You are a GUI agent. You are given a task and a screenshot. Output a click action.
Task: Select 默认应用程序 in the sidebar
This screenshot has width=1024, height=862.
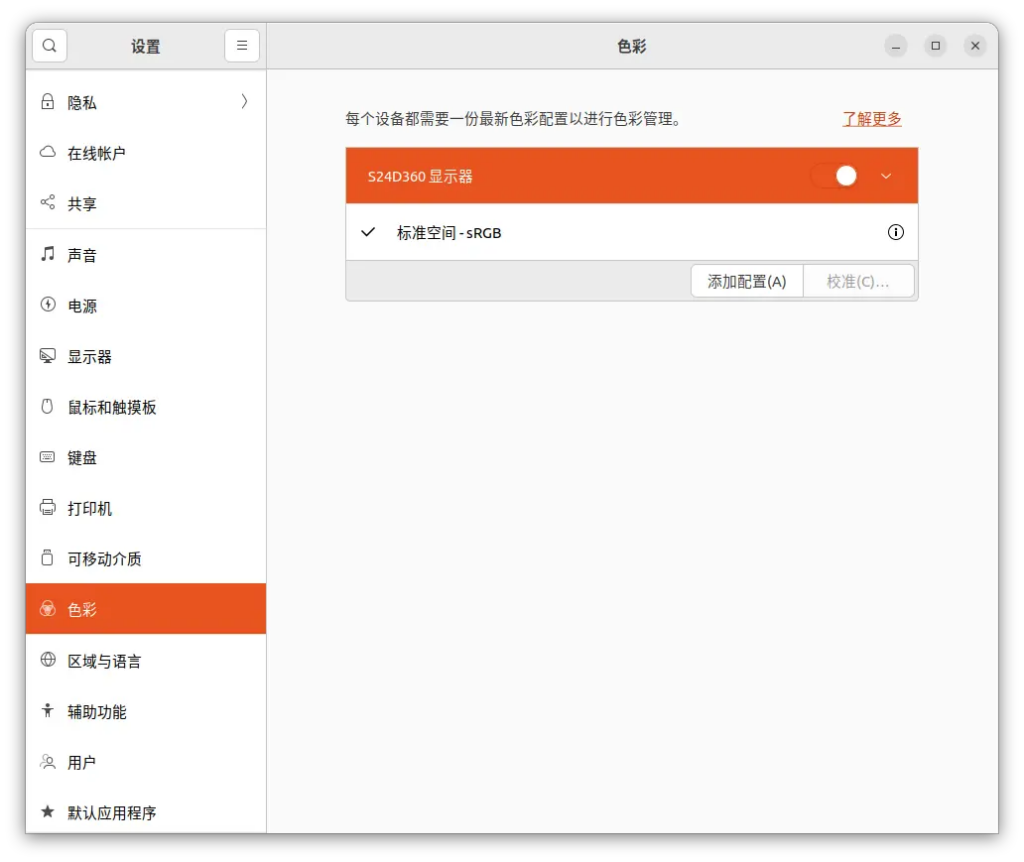coord(112,813)
